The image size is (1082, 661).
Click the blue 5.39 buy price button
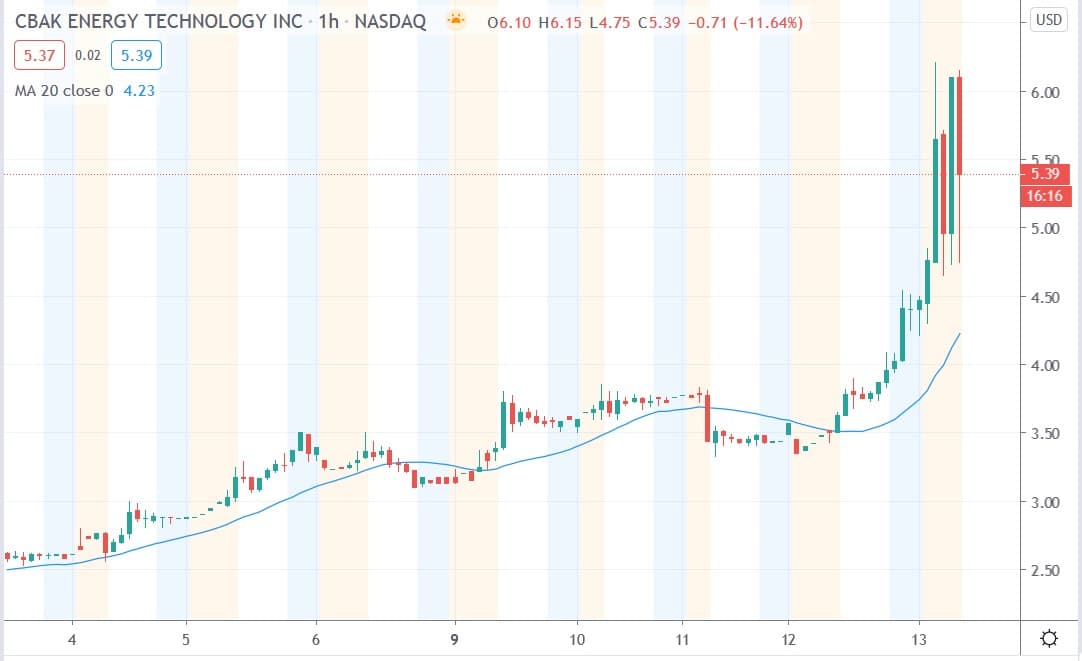click(x=136, y=57)
